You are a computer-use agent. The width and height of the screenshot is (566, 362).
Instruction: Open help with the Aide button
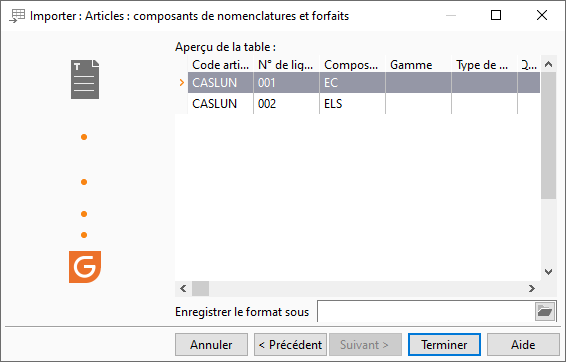click(x=523, y=345)
